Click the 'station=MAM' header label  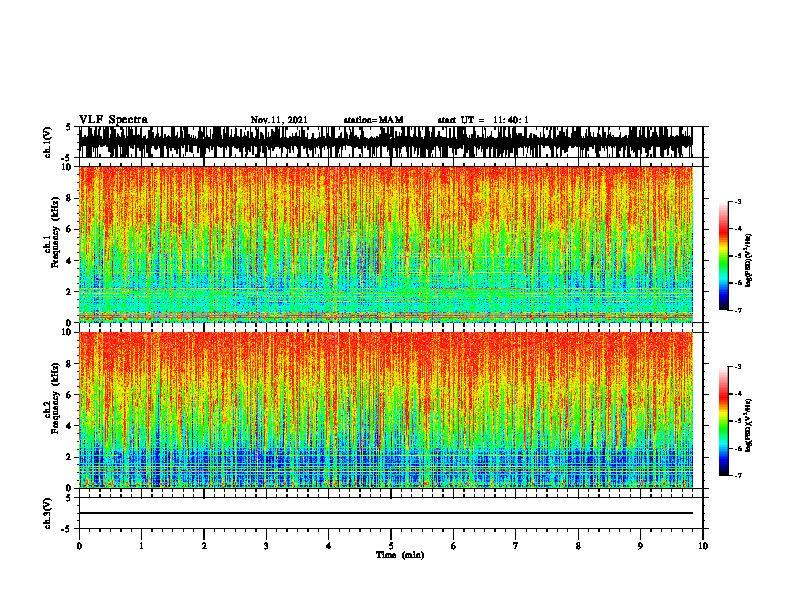(373, 120)
